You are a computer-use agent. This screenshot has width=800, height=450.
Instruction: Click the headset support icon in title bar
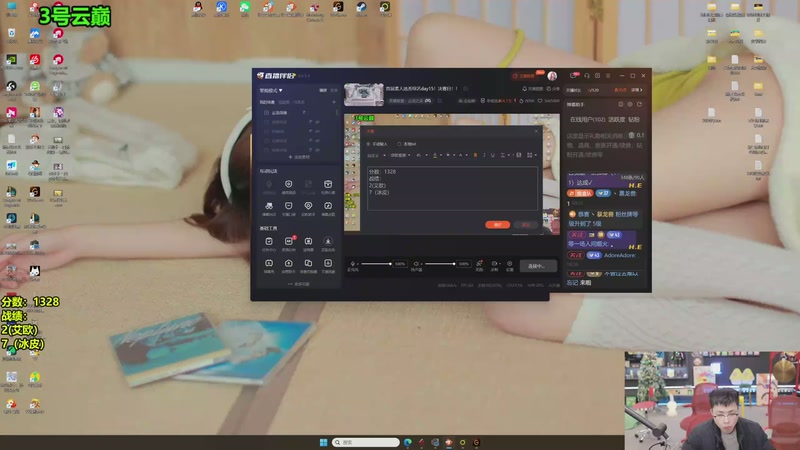tap(587, 76)
